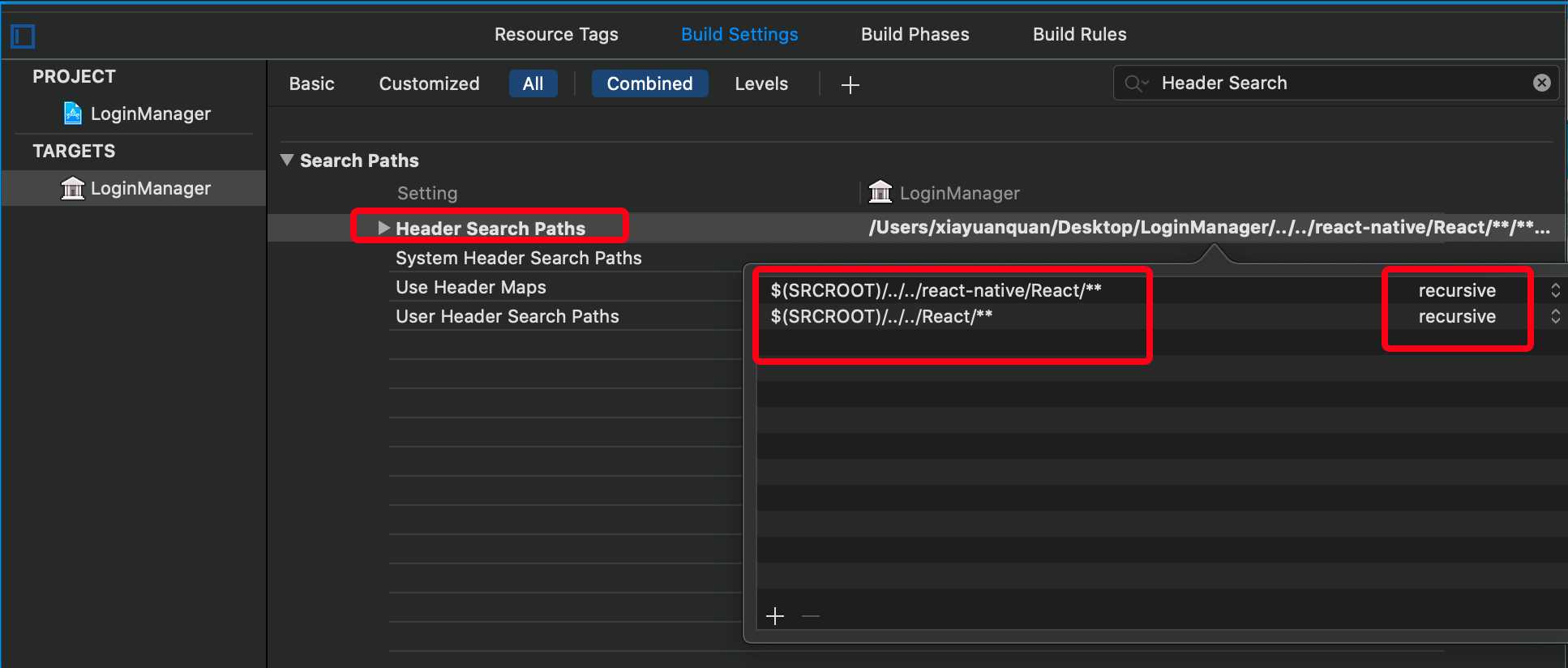Change recursive option for $(SRCROOT)/../../React path

point(1555,316)
